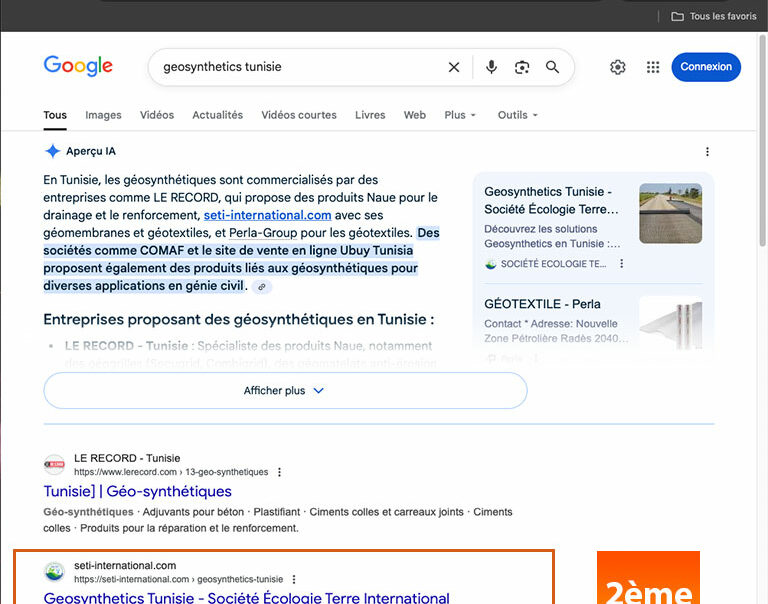Expand AI overview with Afficher plus
This screenshot has height=604, width=768.
click(x=285, y=391)
